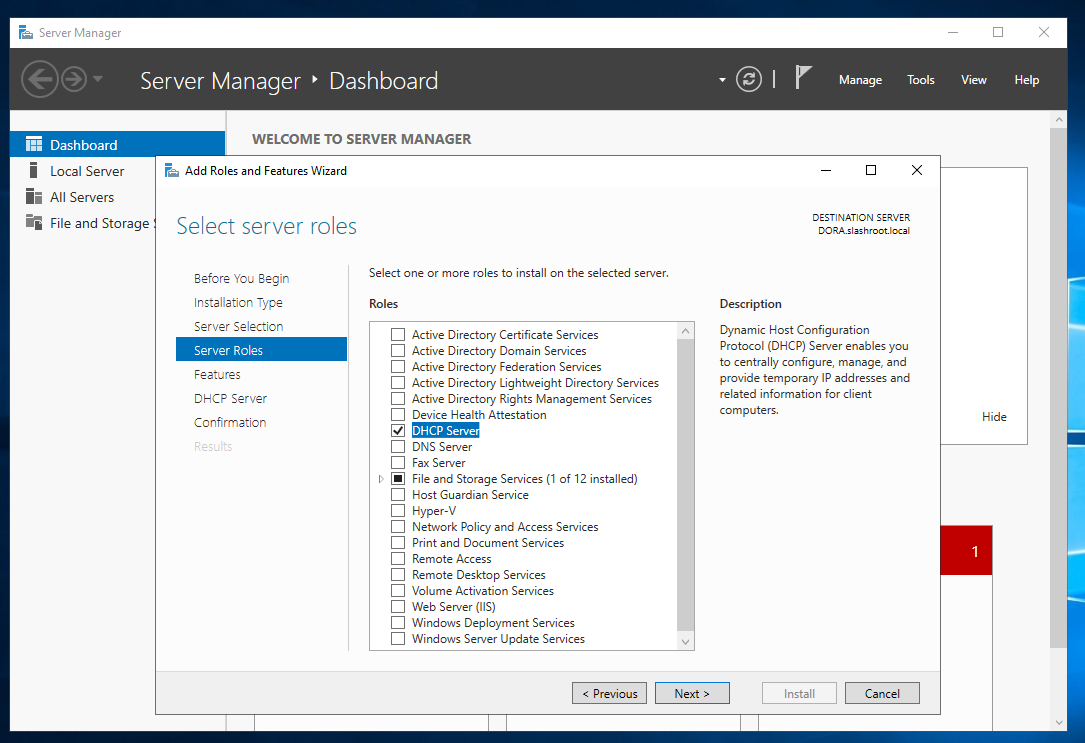
Task: Open the Manage menu
Action: click(860, 80)
